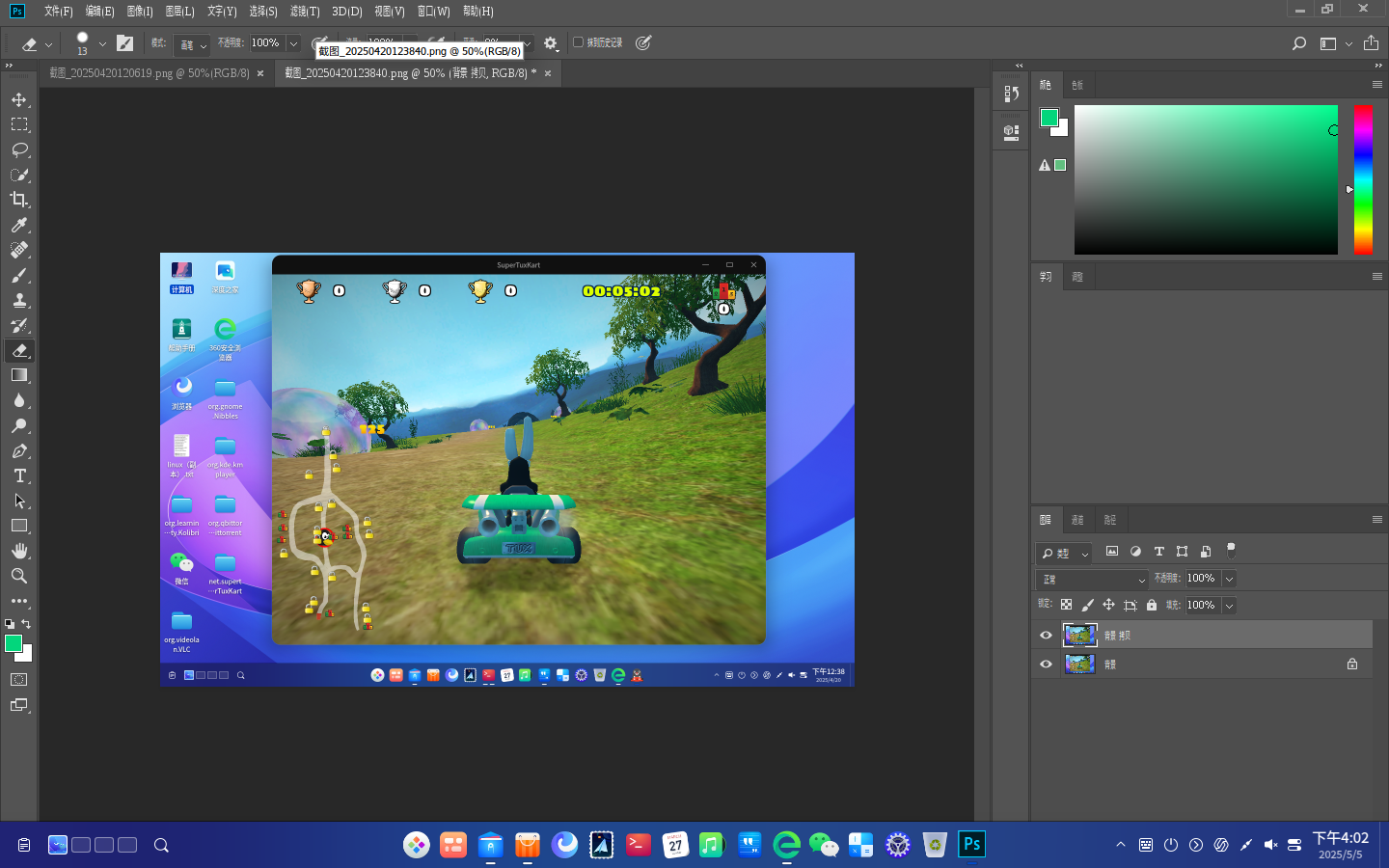
Task: Toggle prevent artboard auto-nesting lock
Action: pyautogui.click(x=1130, y=605)
